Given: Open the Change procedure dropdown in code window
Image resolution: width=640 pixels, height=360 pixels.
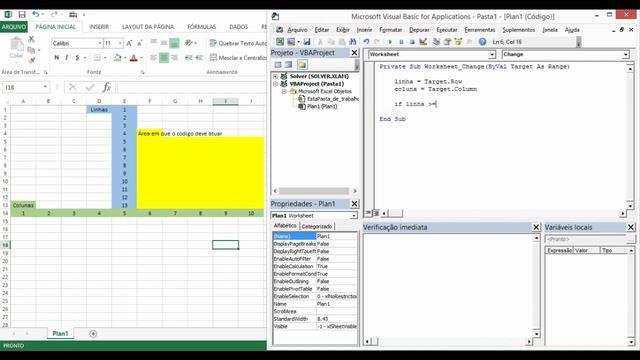Looking at the screenshot, I should [625, 54].
